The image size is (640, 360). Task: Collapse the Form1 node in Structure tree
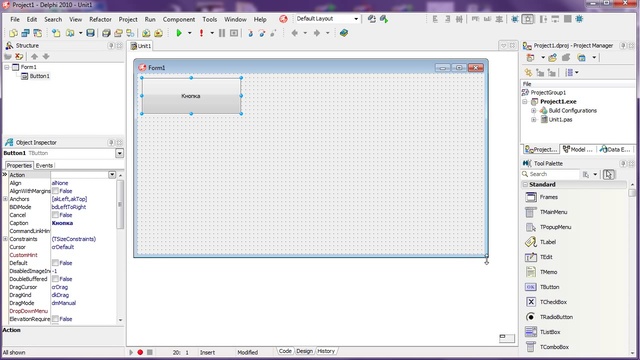coord(7,67)
